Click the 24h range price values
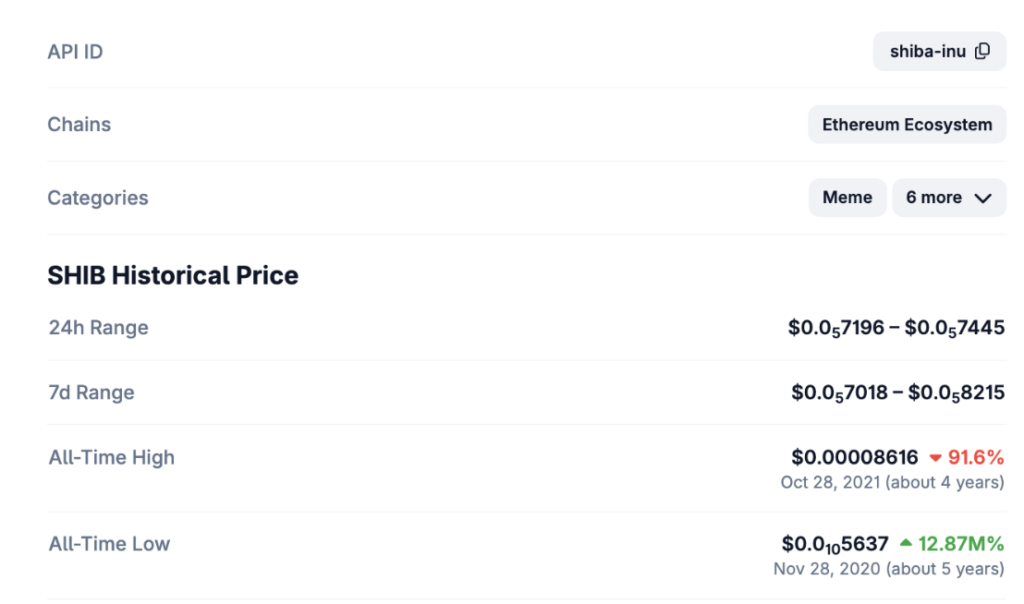The image size is (1024, 604). 896,327
